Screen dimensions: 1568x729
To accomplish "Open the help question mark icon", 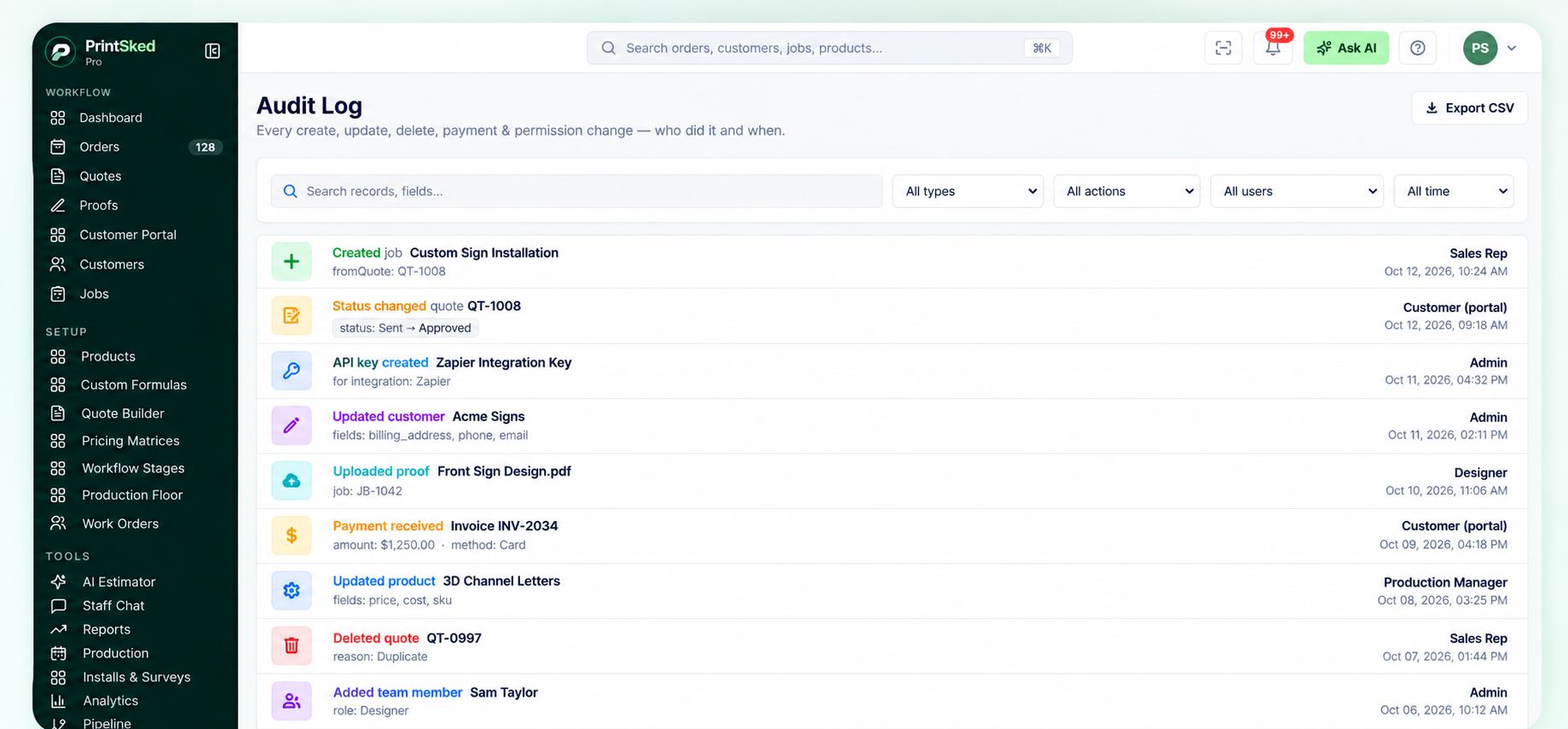I will pyautogui.click(x=1417, y=48).
